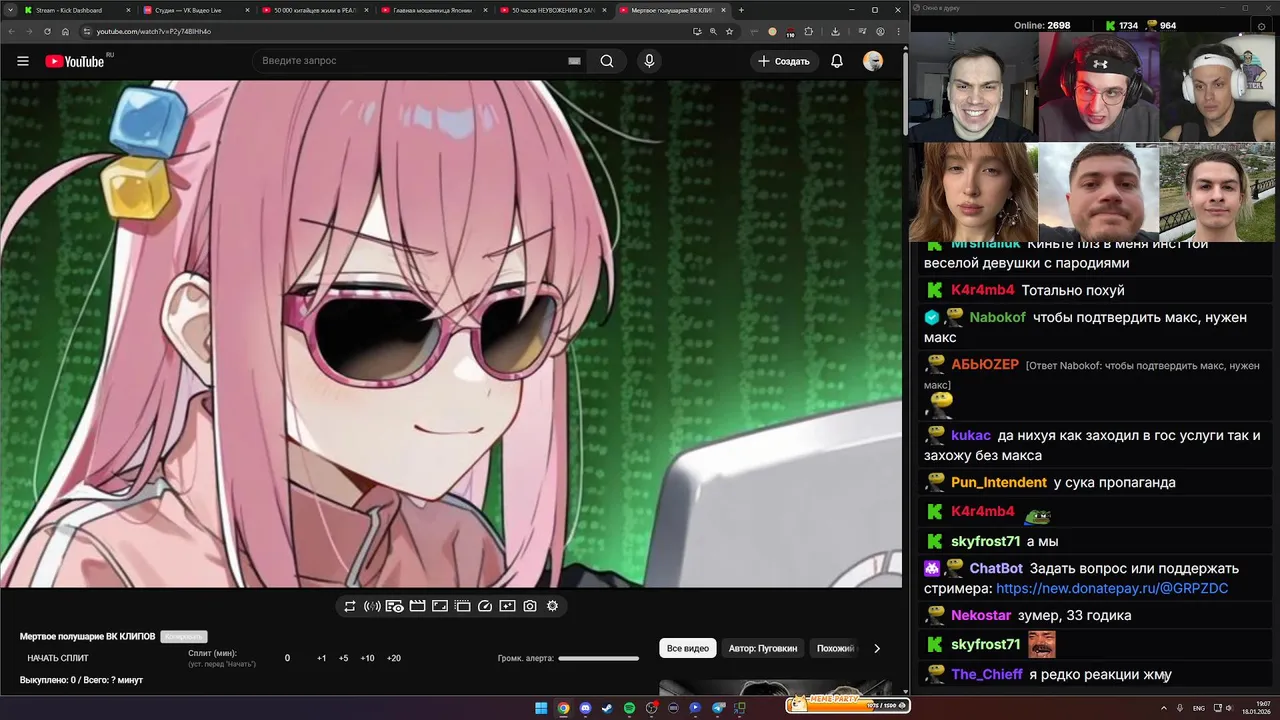Add +5 minutes to the split
Viewport: 1280px width, 720px height.
pyautogui.click(x=343, y=658)
